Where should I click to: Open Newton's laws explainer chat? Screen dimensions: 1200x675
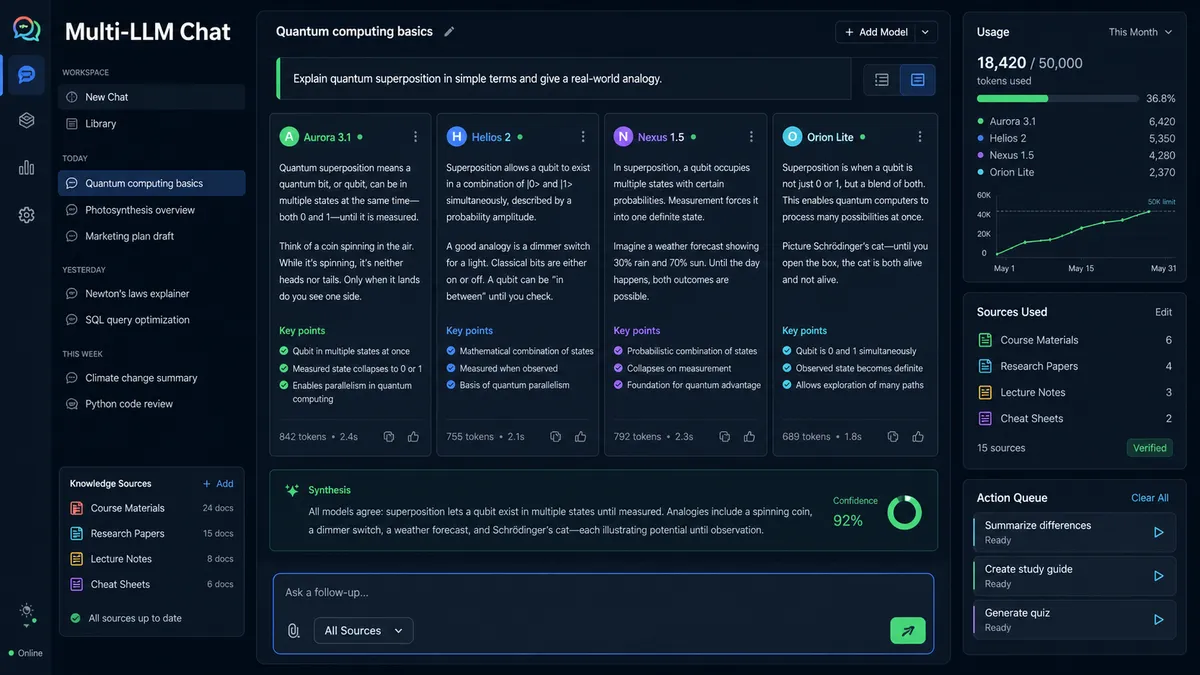pyautogui.click(x=151, y=294)
